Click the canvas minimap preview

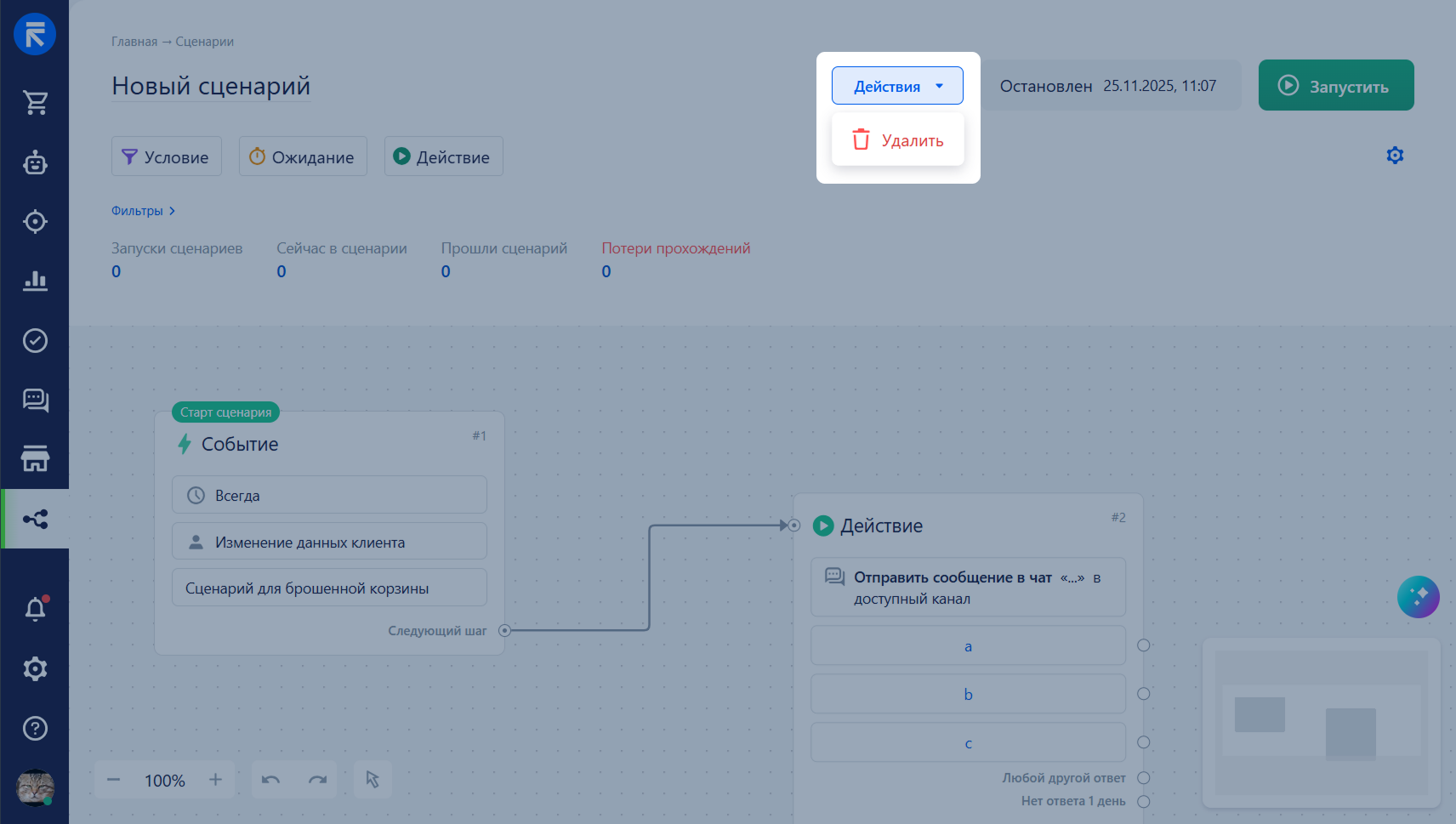pos(1321,724)
